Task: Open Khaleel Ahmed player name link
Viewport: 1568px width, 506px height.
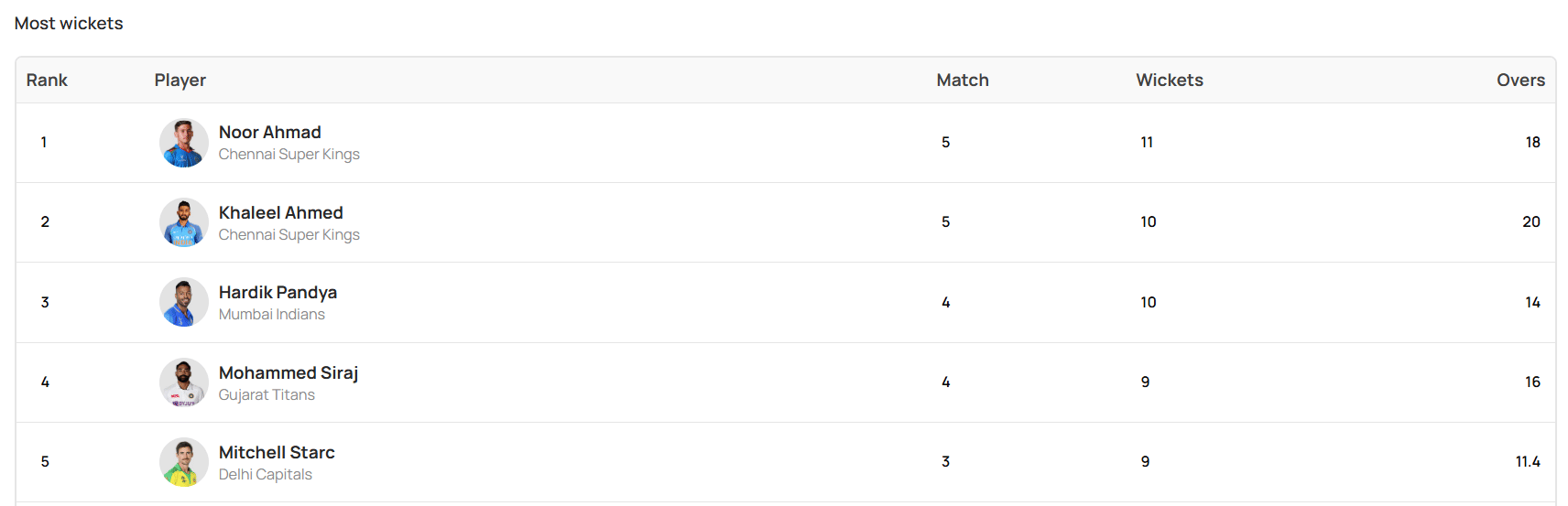Action: (x=280, y=212)
